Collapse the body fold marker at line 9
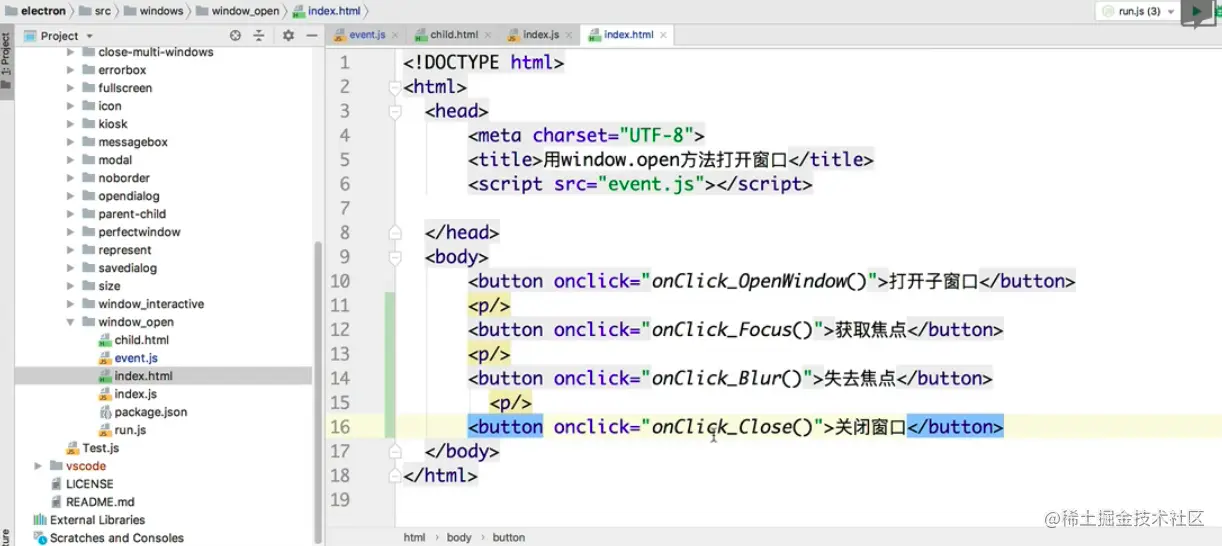The width and height of the screenshot is (1222, 546). click(x=395, y=257)
